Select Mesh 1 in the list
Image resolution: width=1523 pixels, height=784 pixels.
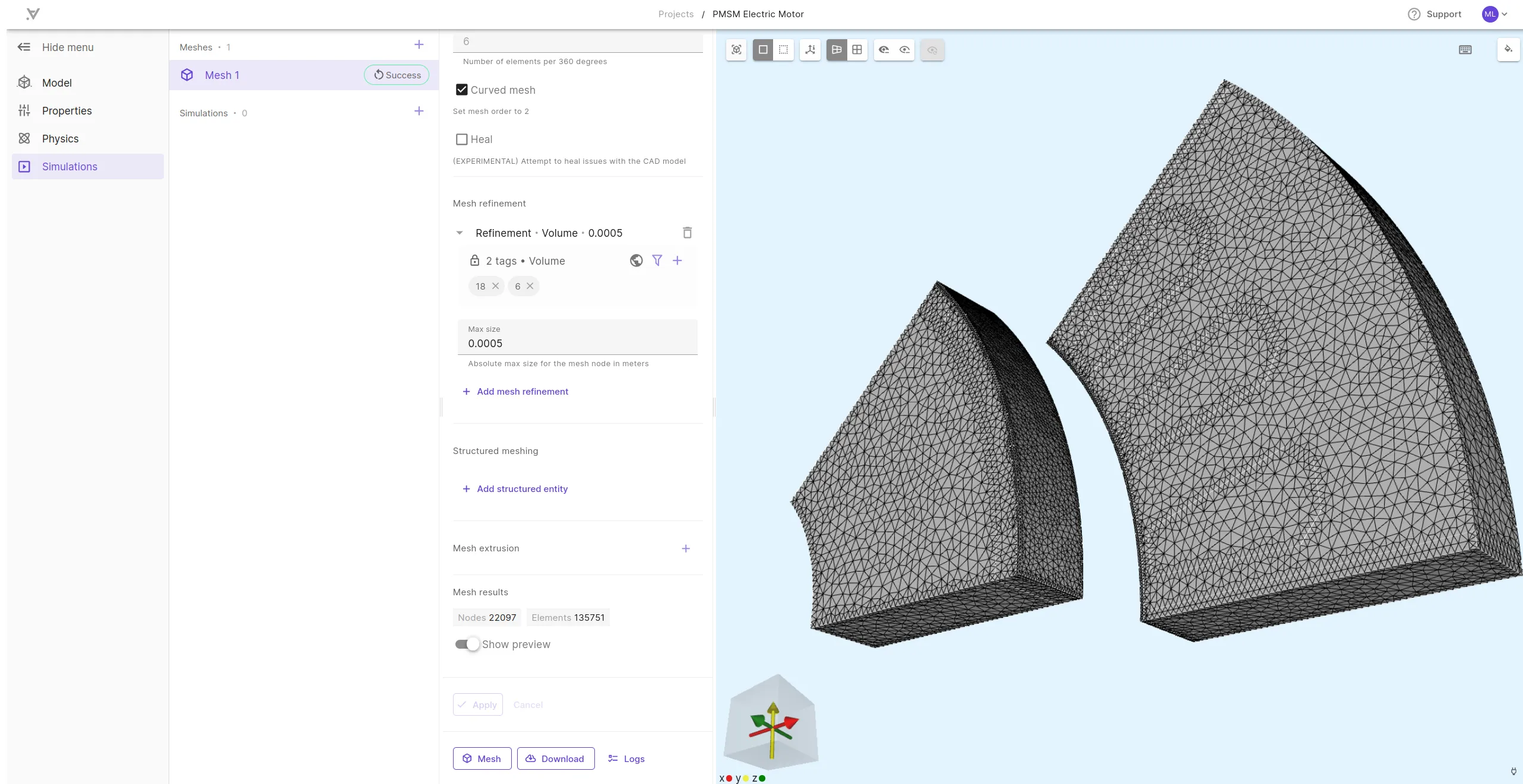[304, 75]
